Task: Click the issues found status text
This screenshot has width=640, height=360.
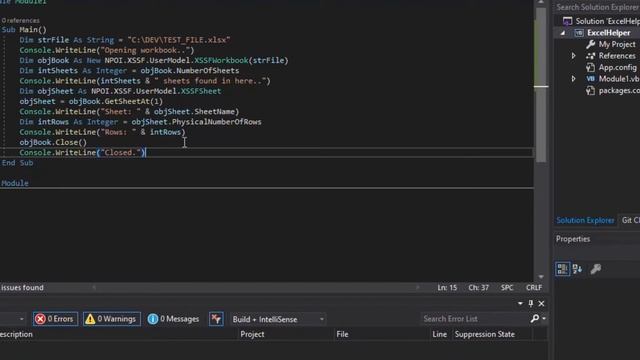Action: click(x=22, y=287)
